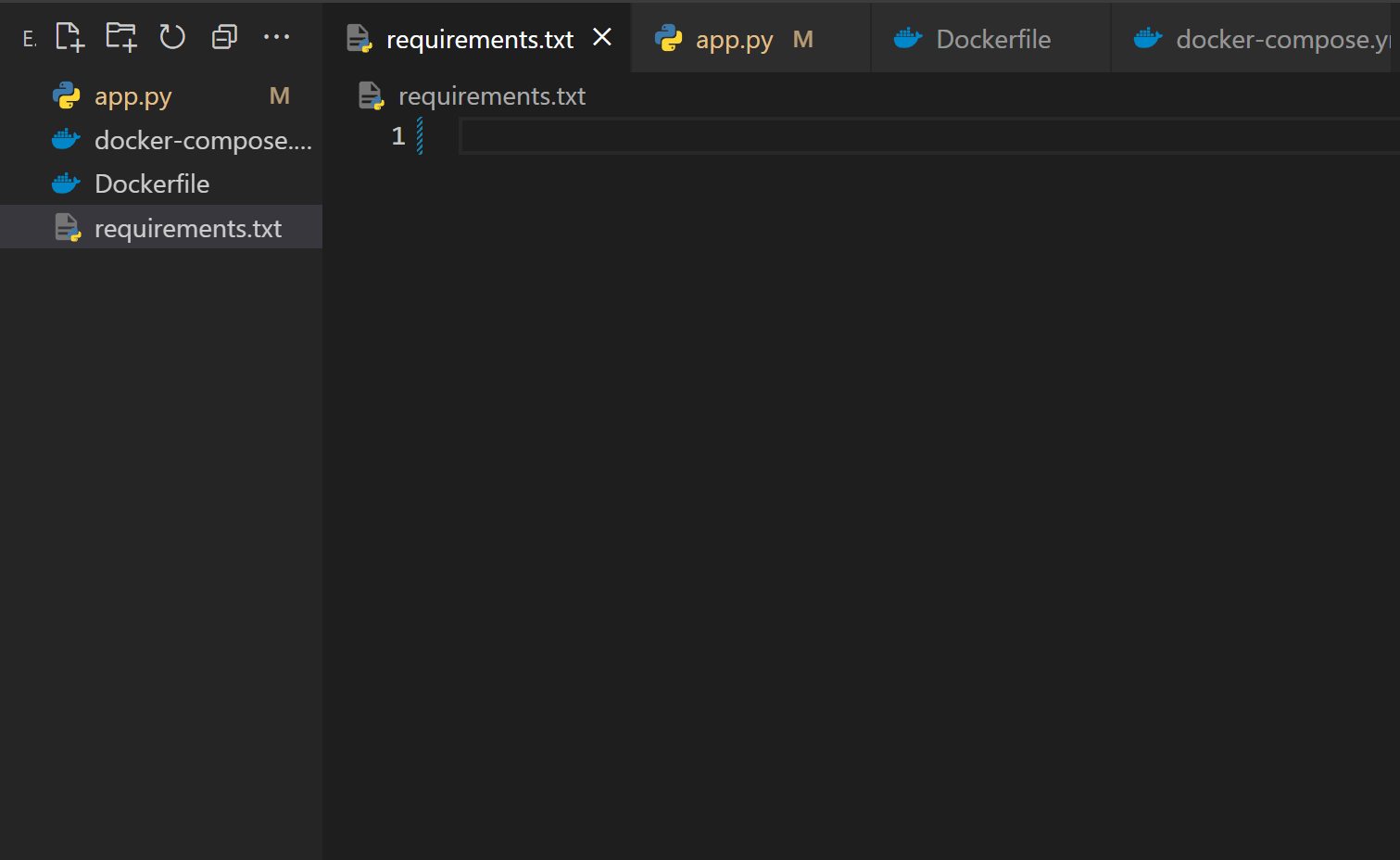Screen dimensions: 1400x860
Task: Click the Python icon beside app.py
Action: [x=66, y=95]
